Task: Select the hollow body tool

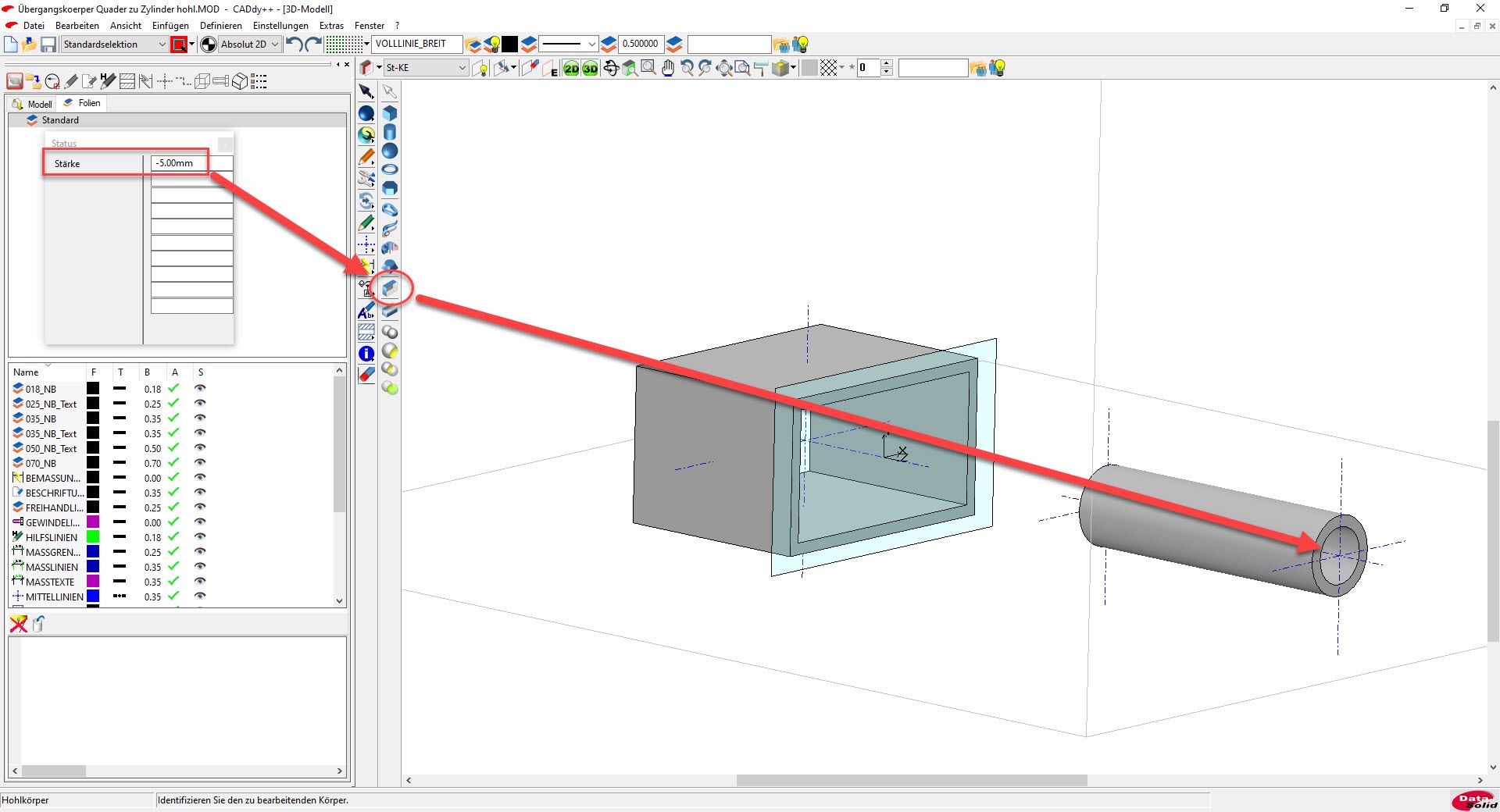Action: (390, 289)
